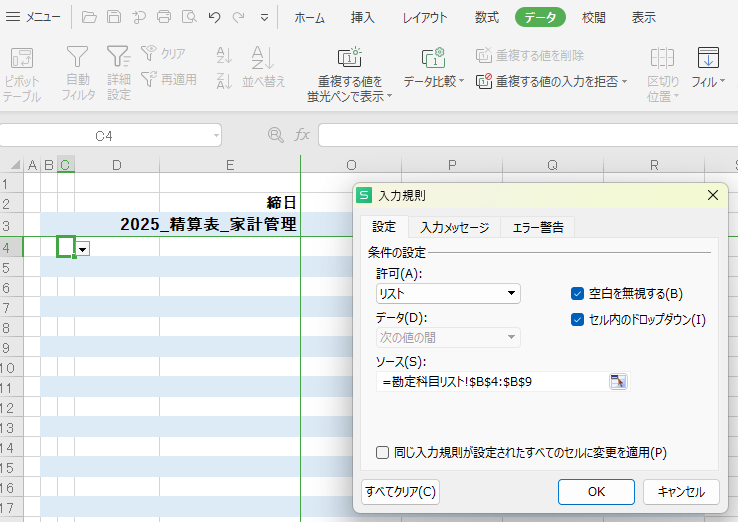The image size is (738, 522).
Task: Expand the dropdown arrow next to cell C4
Action: pos(83,247)
